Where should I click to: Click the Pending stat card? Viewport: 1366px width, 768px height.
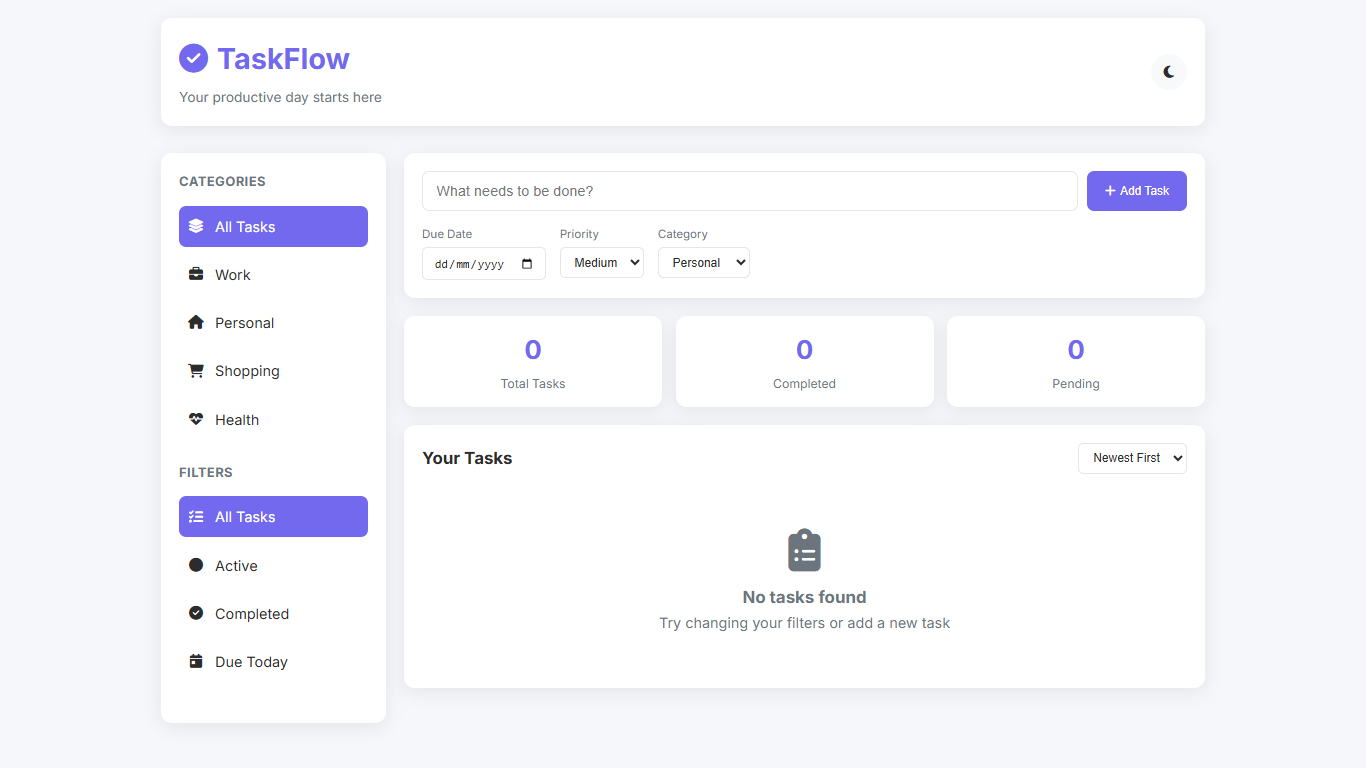click(1076, 362)
